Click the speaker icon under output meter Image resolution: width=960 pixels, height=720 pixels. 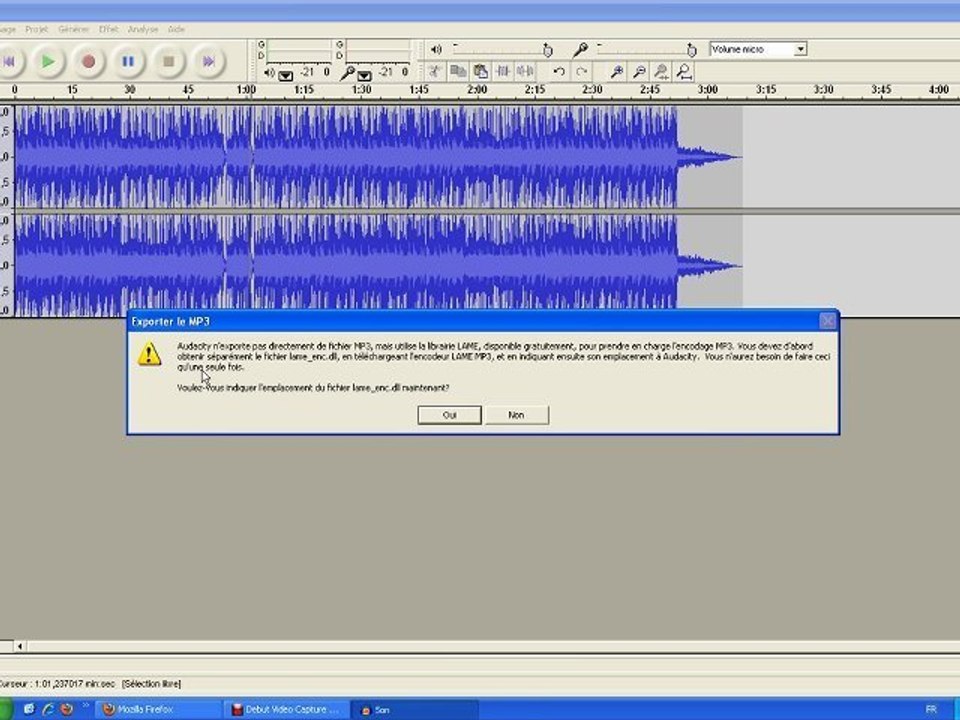(x=269, y=73)
